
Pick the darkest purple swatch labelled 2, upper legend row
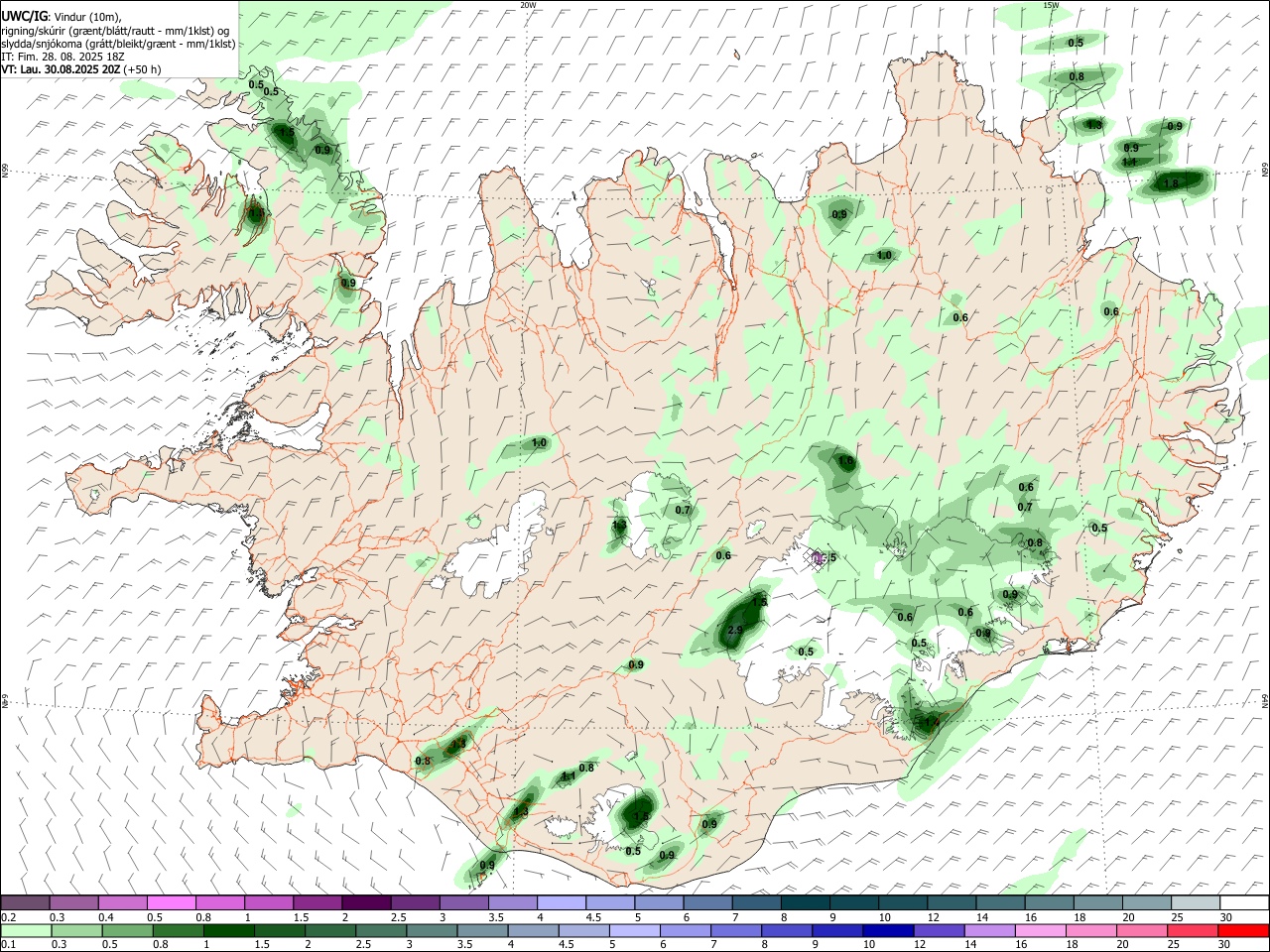[x=366, y=903]
